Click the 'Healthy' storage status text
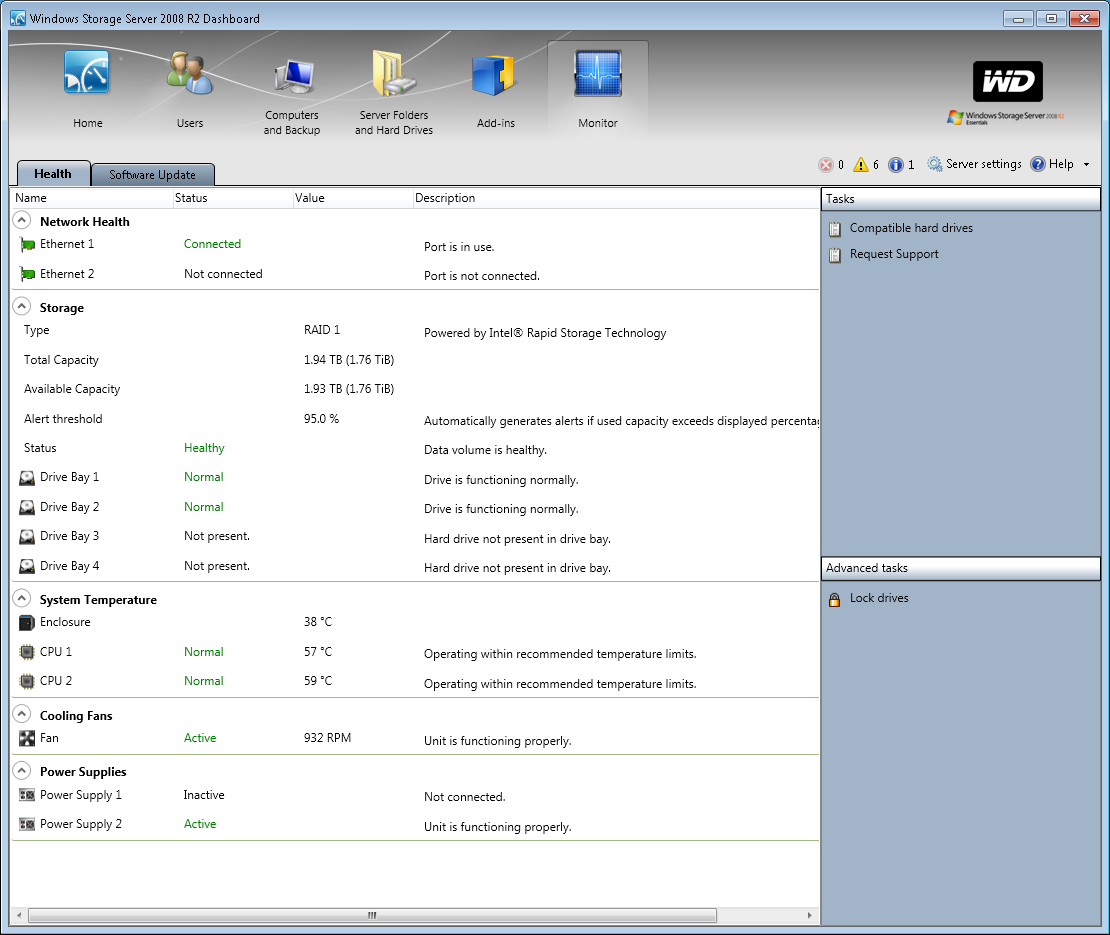1110x935 pixels. coord(204,448)
